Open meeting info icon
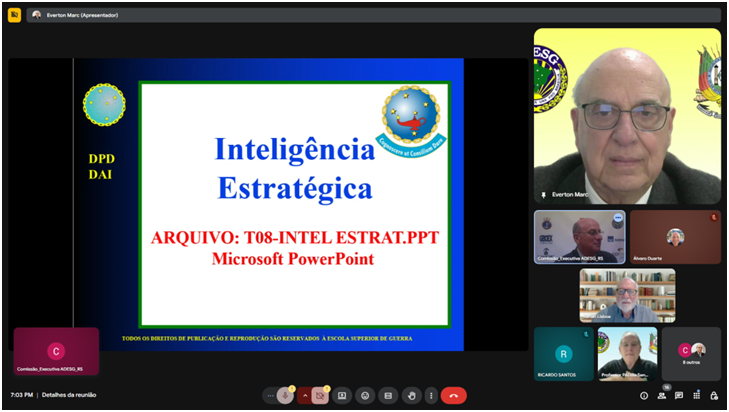This screenshot has height=412, width=729. [644, 395]
